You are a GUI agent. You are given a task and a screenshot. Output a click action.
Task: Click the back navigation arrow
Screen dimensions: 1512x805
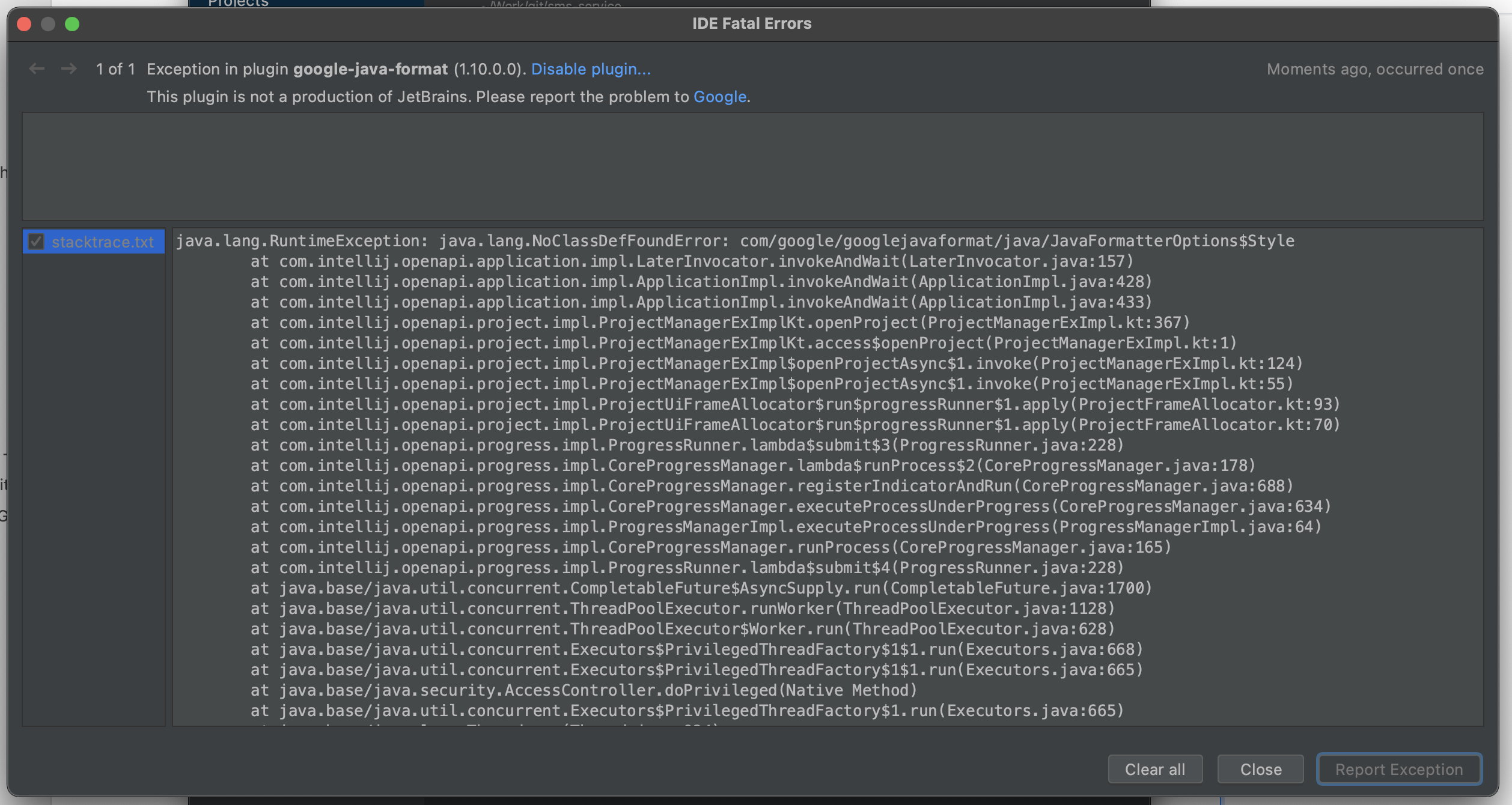pos(37,68)
